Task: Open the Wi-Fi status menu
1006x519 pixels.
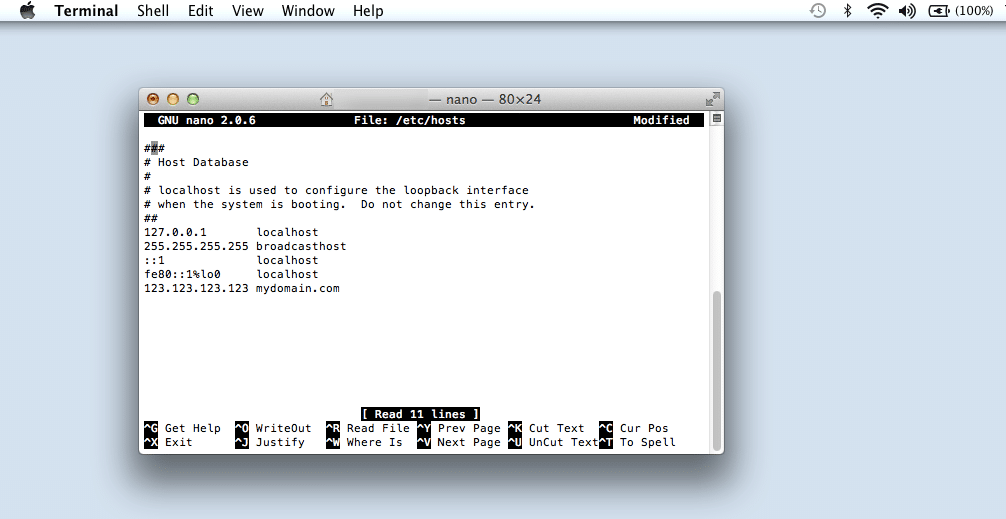Action: coord(878,11)
